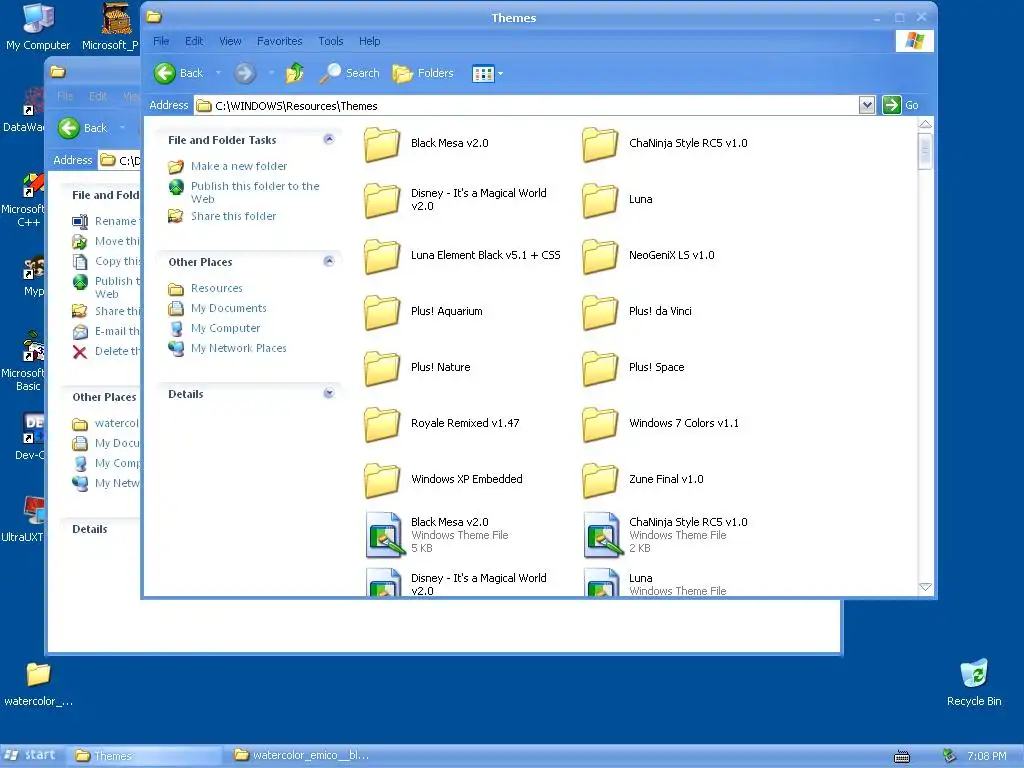Select Disney It's a Magical World folder
The image size is (1024, 768).
point(456,200)
